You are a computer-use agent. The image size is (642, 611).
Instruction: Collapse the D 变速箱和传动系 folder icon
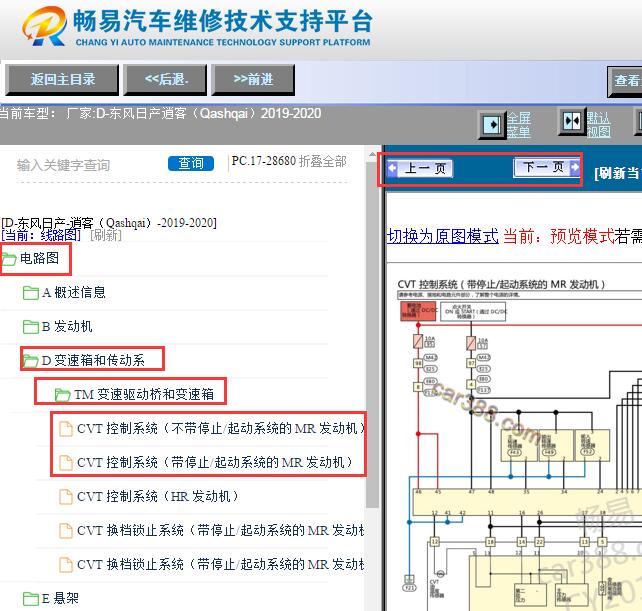pos(31,361)
